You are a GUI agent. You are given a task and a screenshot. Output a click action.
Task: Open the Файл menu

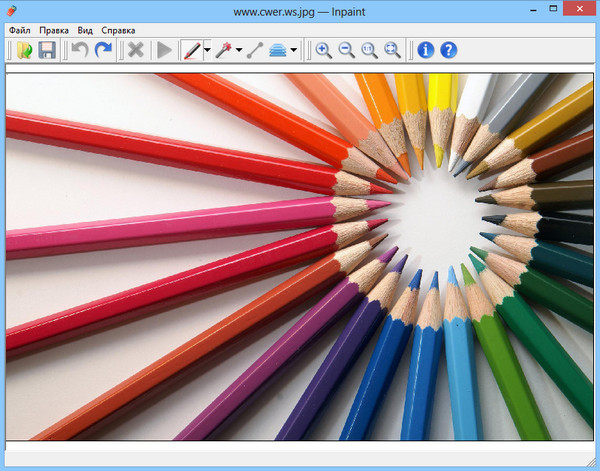click(20, 30)
